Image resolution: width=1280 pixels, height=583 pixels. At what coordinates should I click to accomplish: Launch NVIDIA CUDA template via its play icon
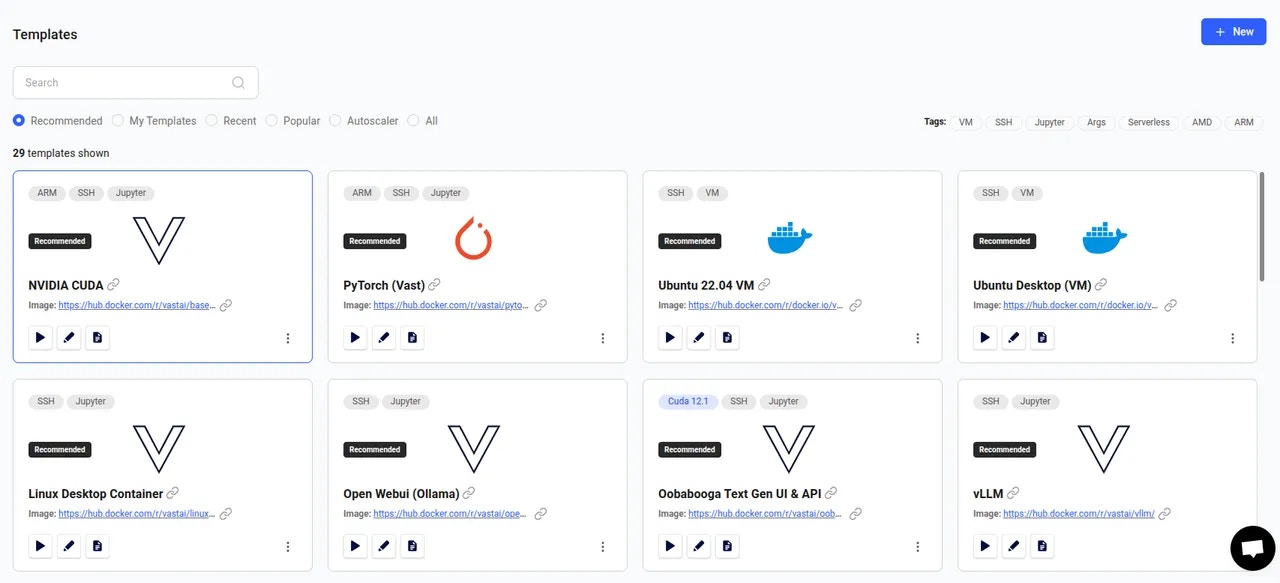[x=40, y=337]
